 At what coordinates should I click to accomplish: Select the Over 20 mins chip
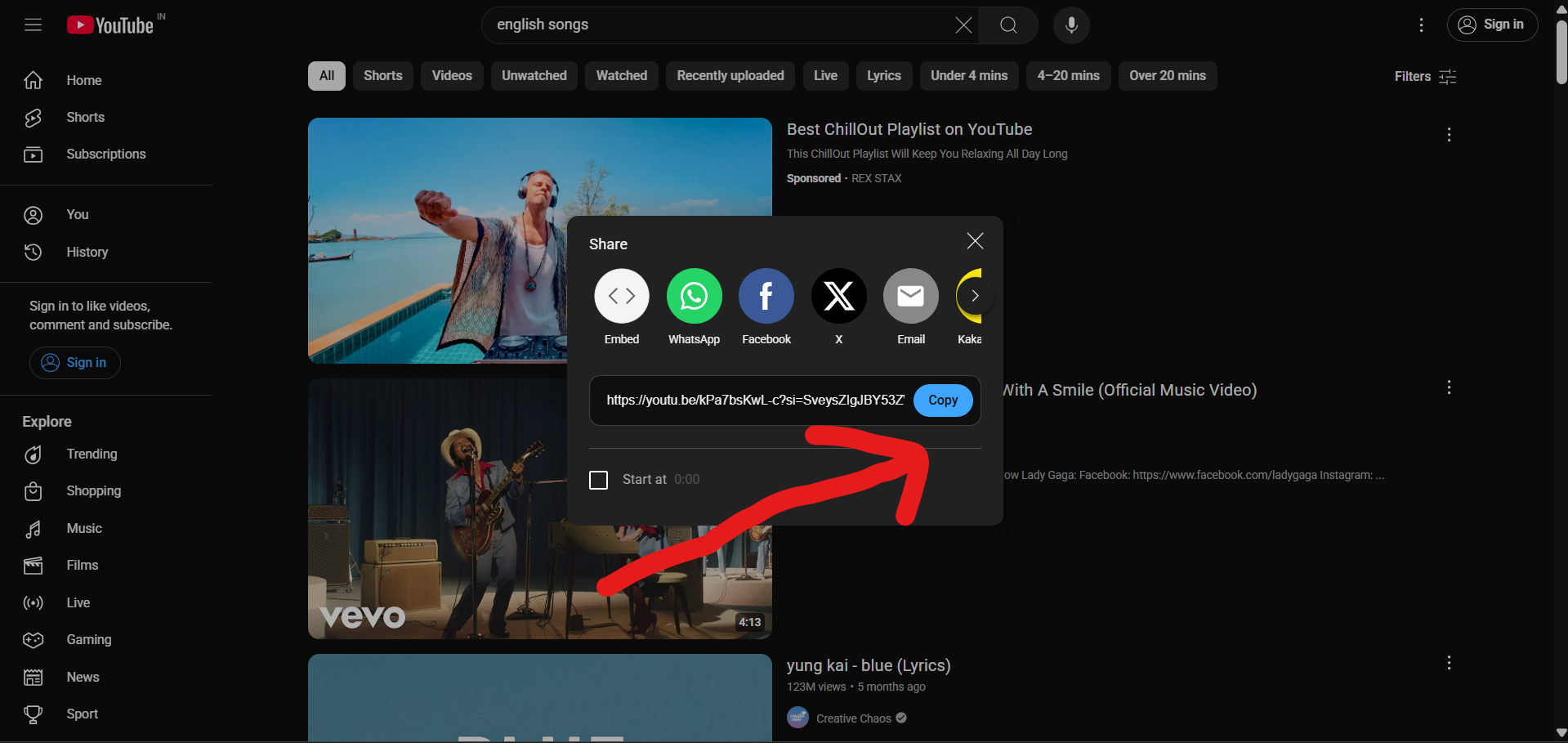pyautogui.click(x=1168, y=76)
